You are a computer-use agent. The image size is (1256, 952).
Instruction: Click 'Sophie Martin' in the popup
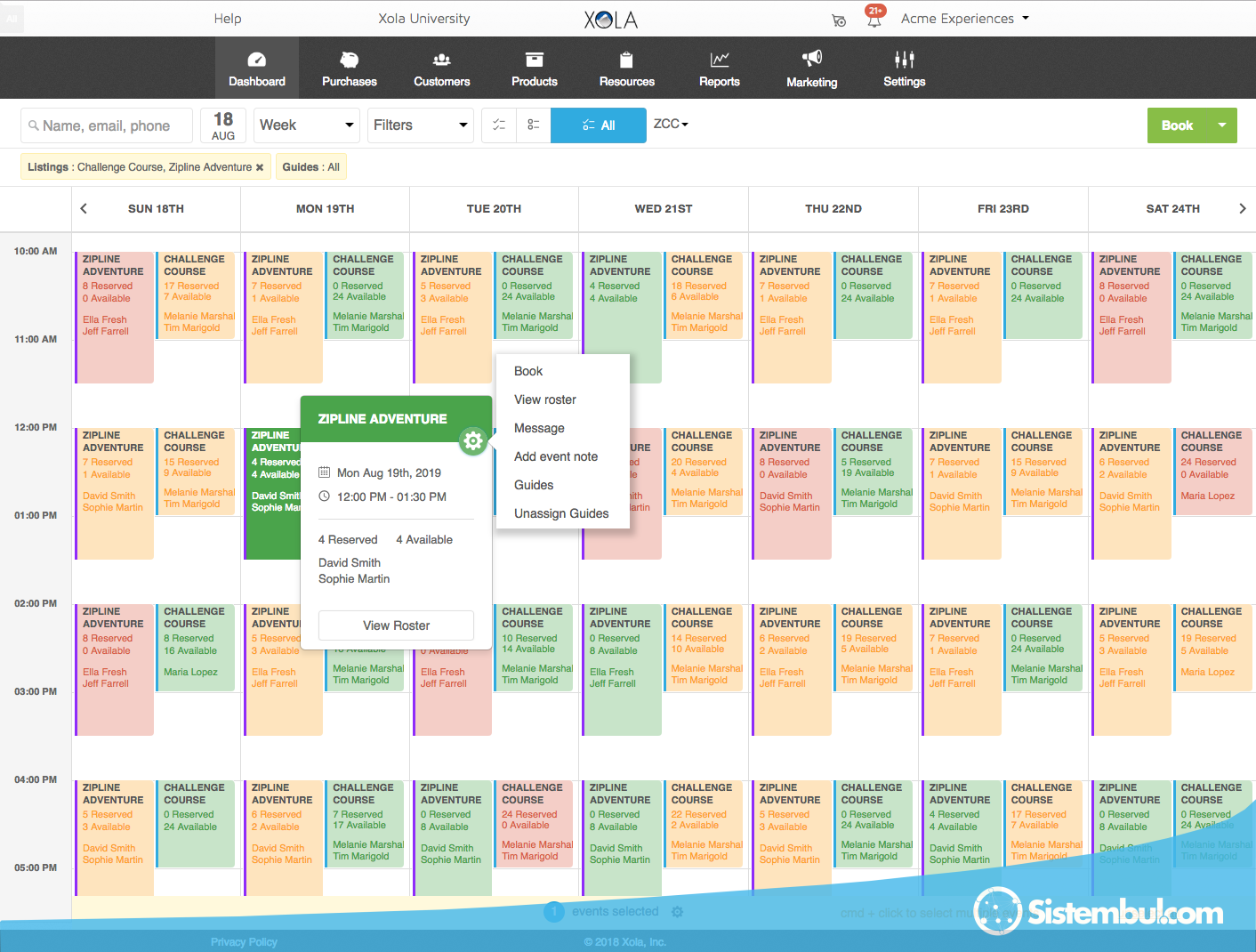tap(354, 579)
